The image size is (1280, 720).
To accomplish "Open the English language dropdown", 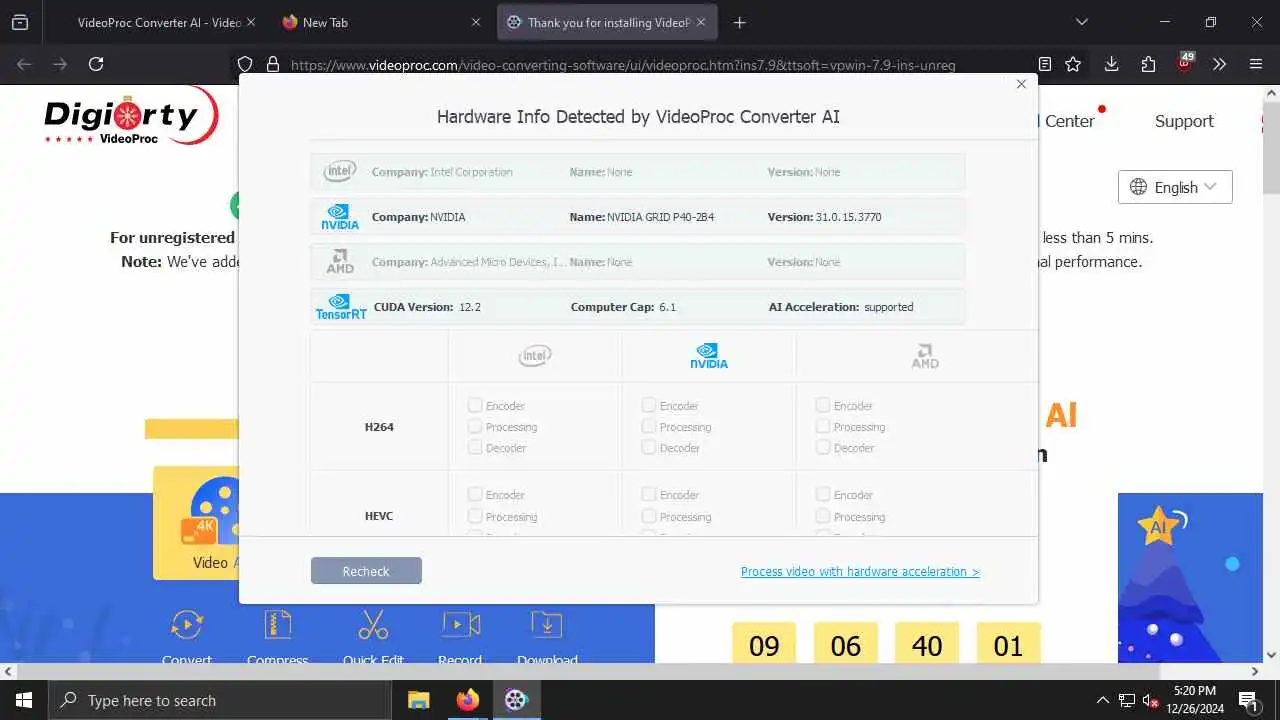I will click(1175, 187).
